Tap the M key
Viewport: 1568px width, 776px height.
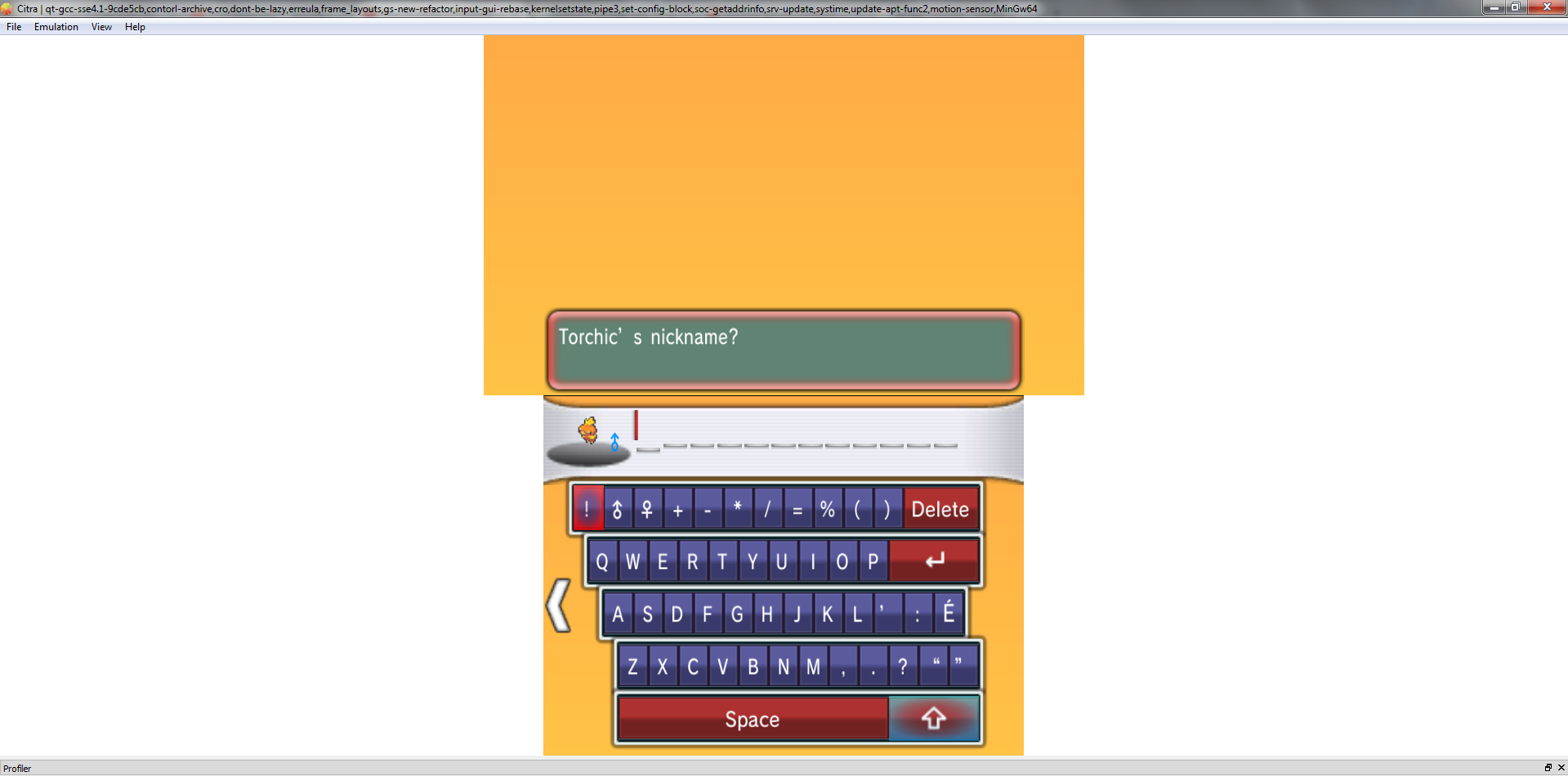(x=813, y=667)
